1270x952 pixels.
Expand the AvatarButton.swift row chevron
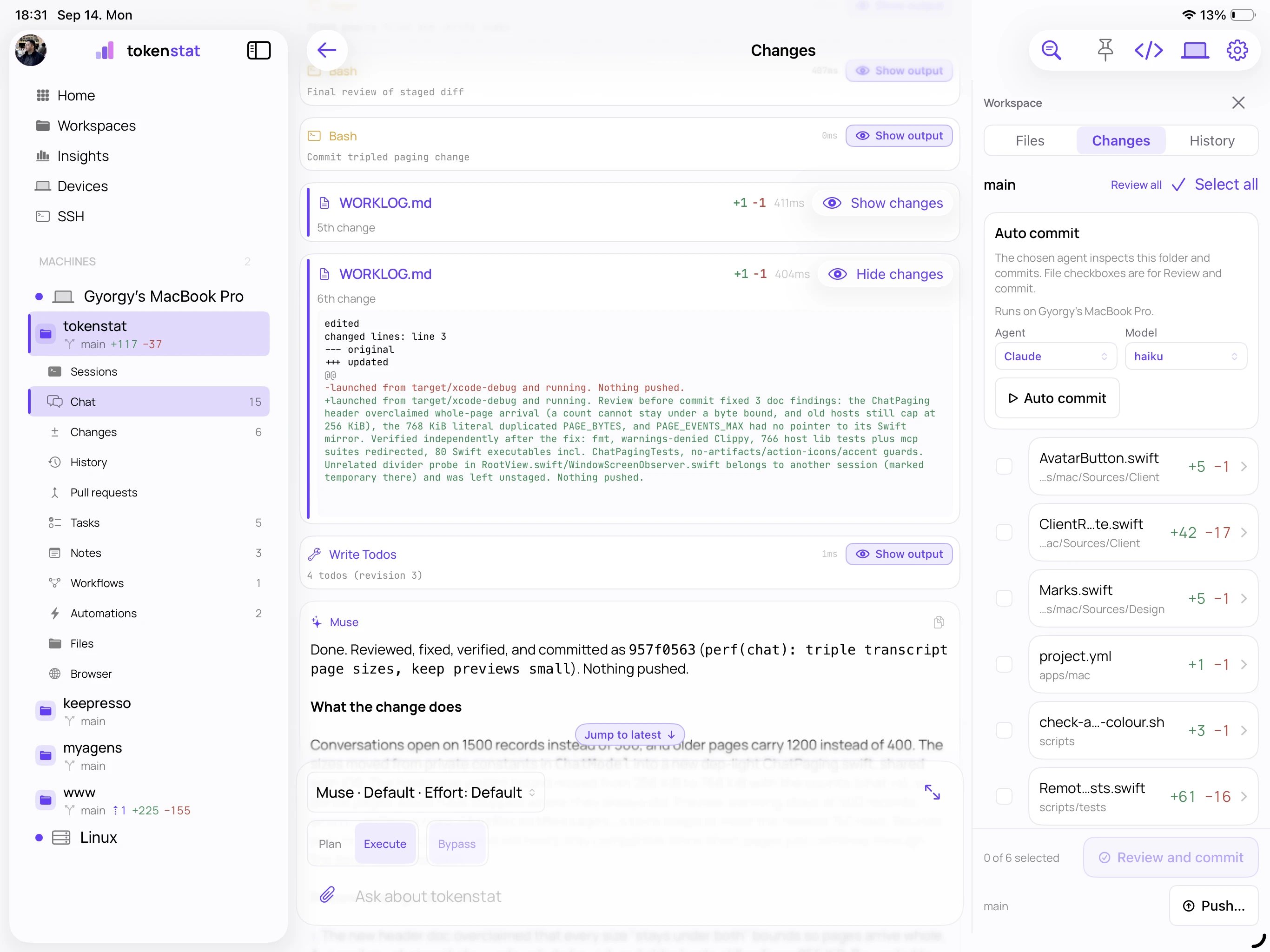point(1244,466)
